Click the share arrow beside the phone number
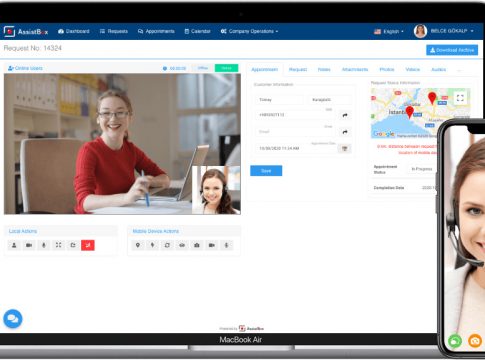This screenshot has height=360, width=485. (345, 115)
